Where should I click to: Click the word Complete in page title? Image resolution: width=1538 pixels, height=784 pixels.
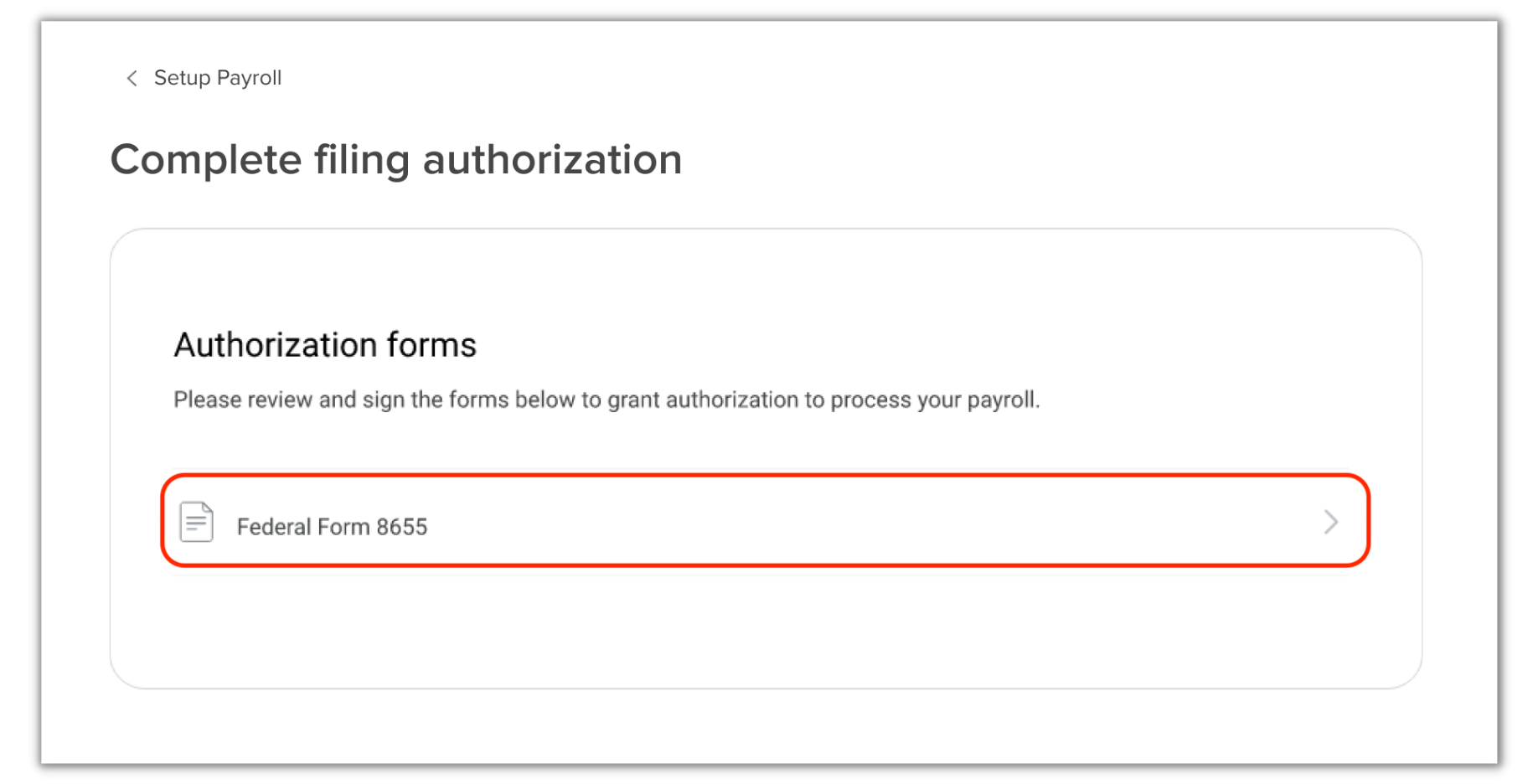click(206, 159)
